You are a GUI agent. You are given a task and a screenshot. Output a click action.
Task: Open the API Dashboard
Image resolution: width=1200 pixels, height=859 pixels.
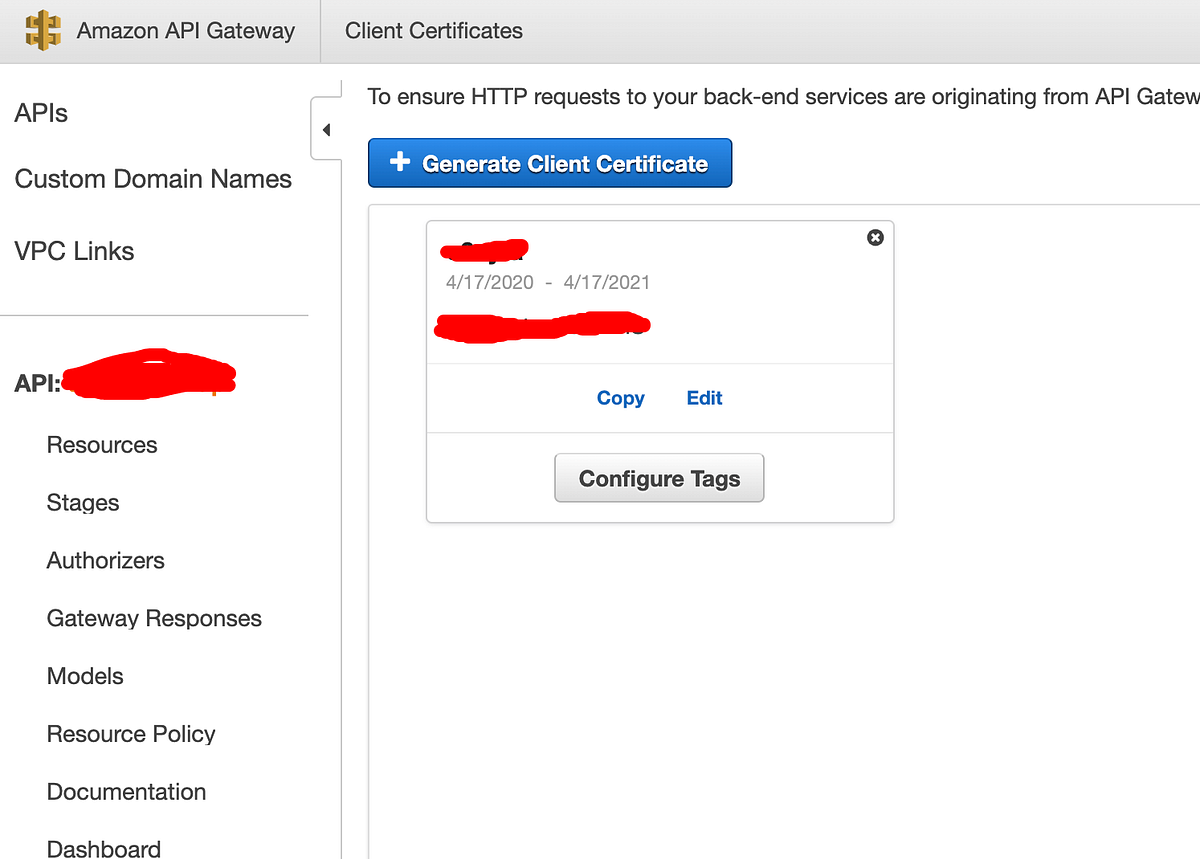[103, 847]
